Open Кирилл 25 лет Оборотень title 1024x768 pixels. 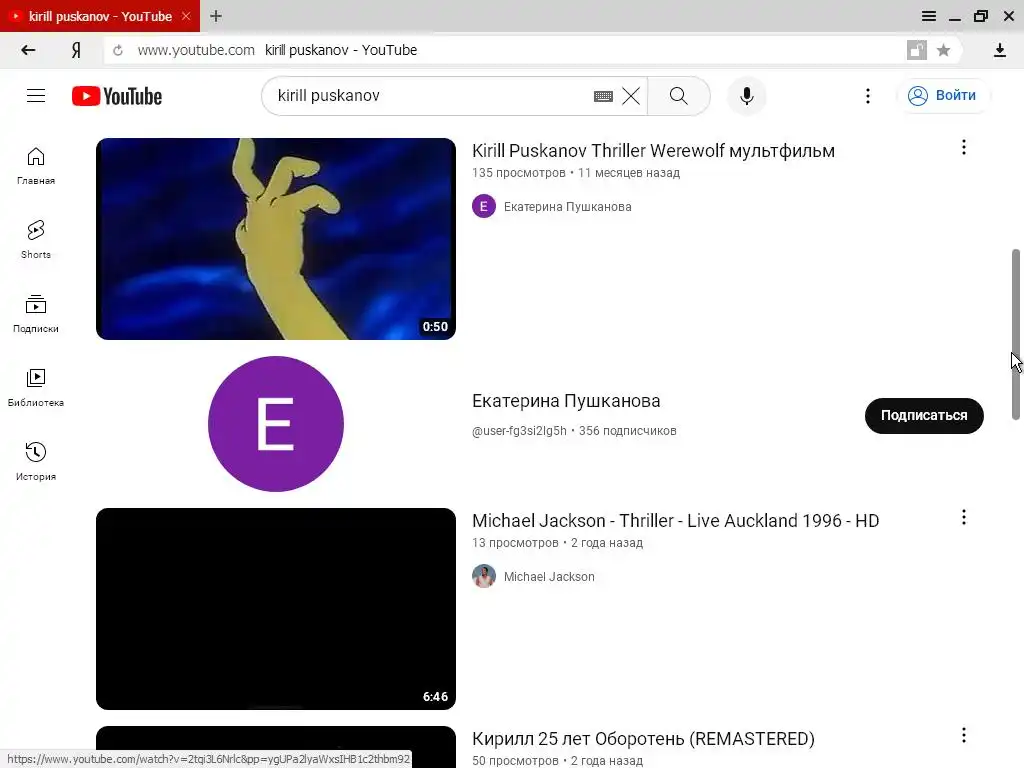(643, 739)
